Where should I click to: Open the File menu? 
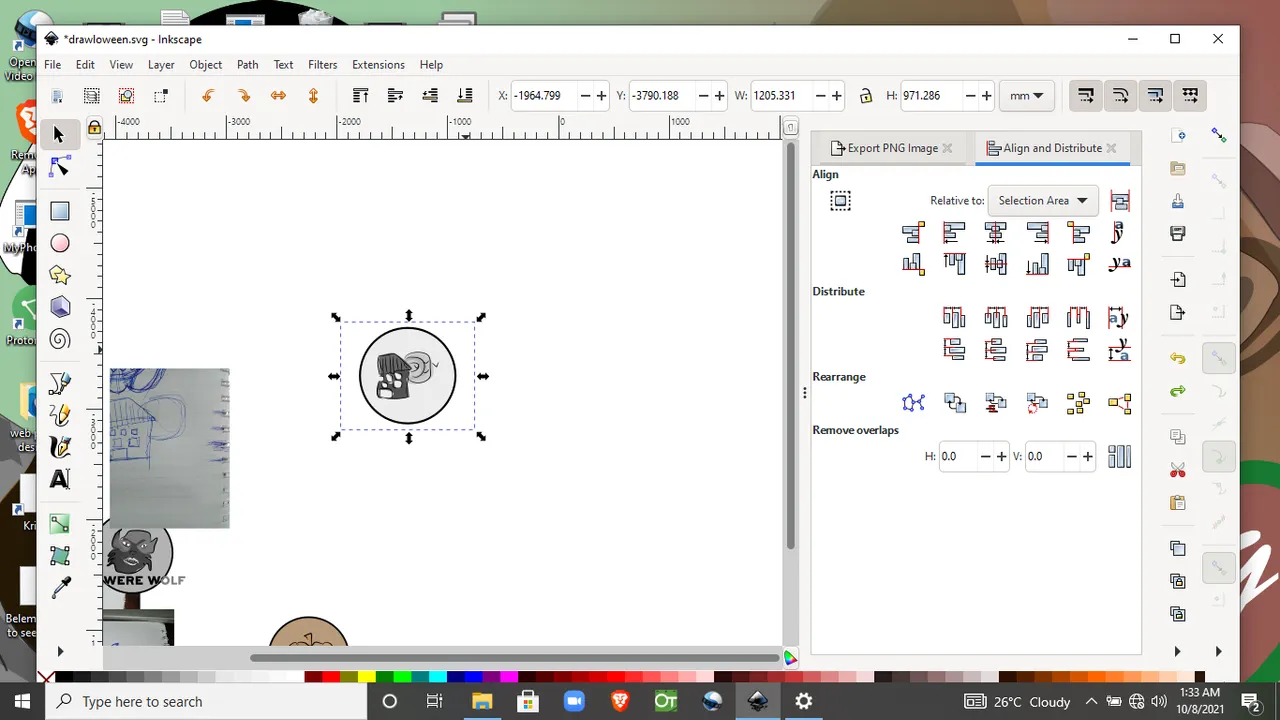(x=52, y=64)
